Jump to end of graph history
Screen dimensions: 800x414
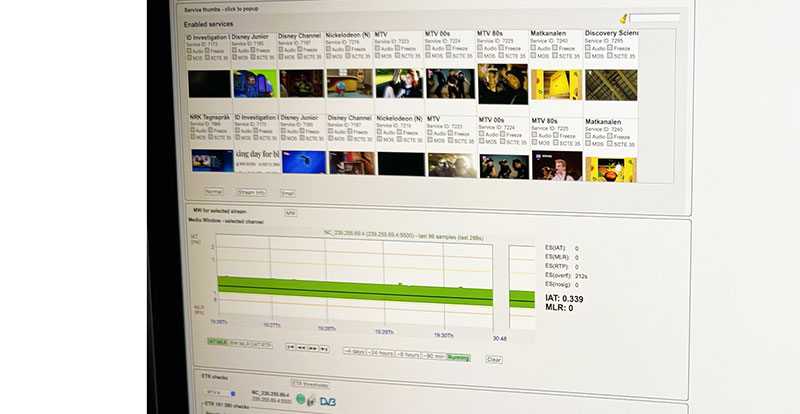click(324, 349)
